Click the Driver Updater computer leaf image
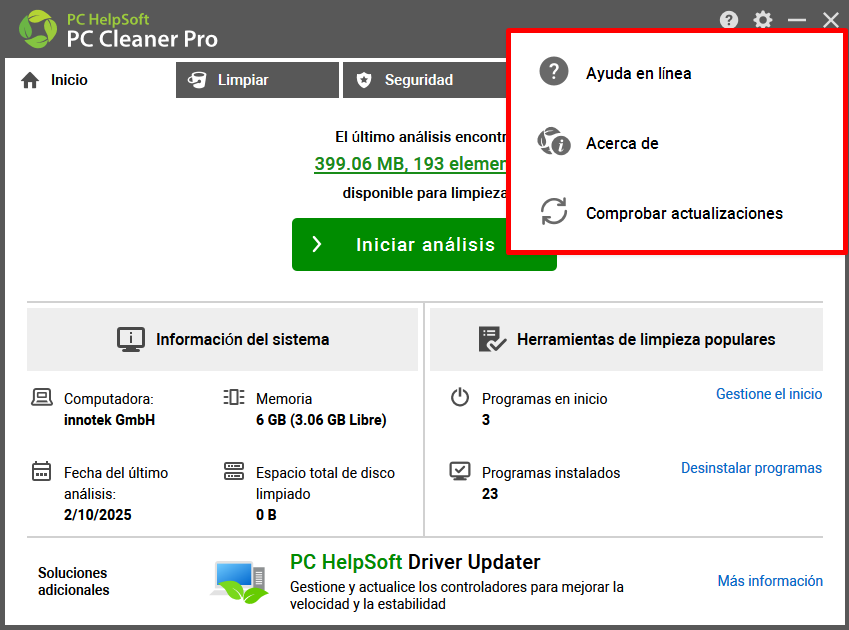The image size is (849, 630). tap(239, 582)
